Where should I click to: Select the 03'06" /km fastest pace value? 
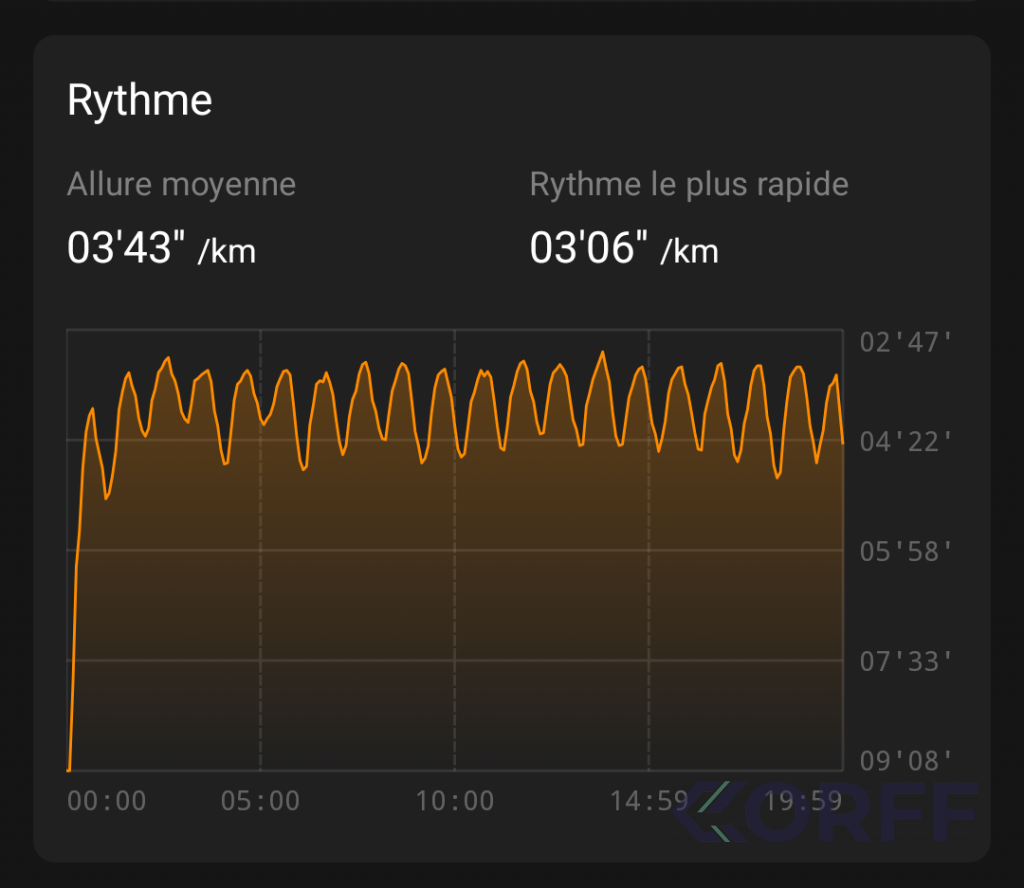point(624,248)
